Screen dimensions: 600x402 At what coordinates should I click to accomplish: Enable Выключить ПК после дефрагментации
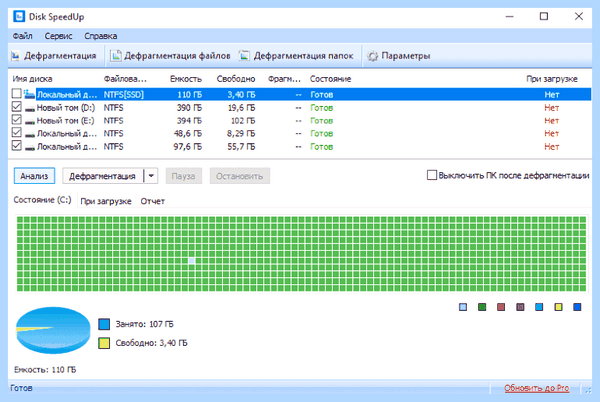432,175
